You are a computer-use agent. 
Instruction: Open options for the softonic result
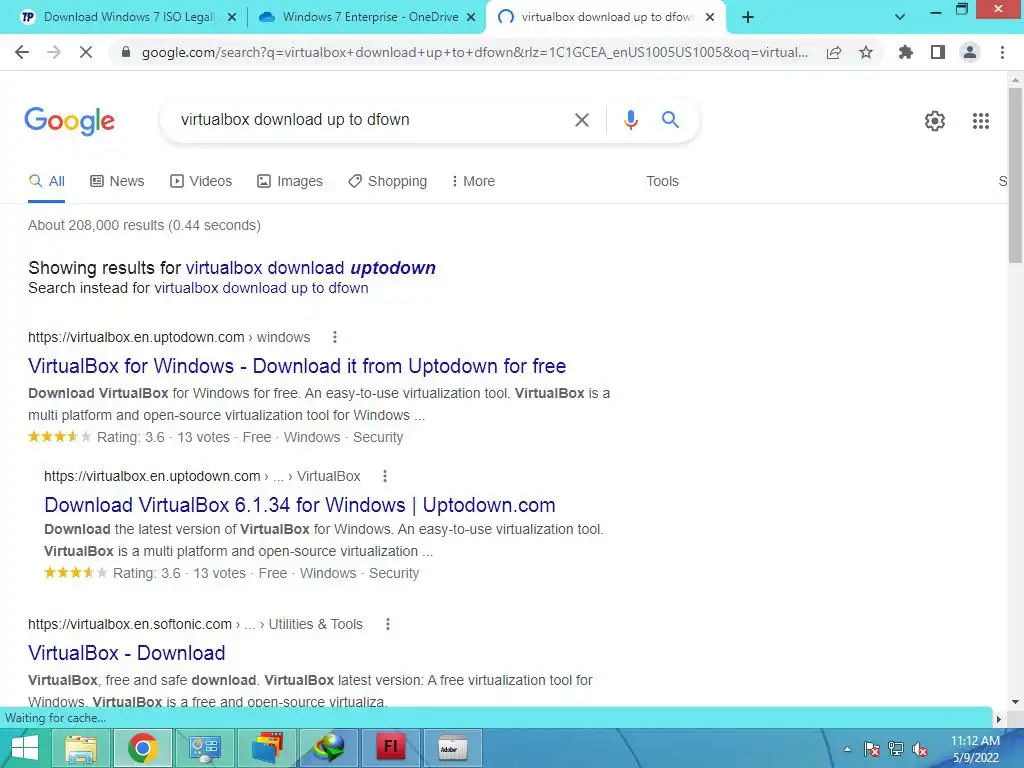click(x=388, y=624)
